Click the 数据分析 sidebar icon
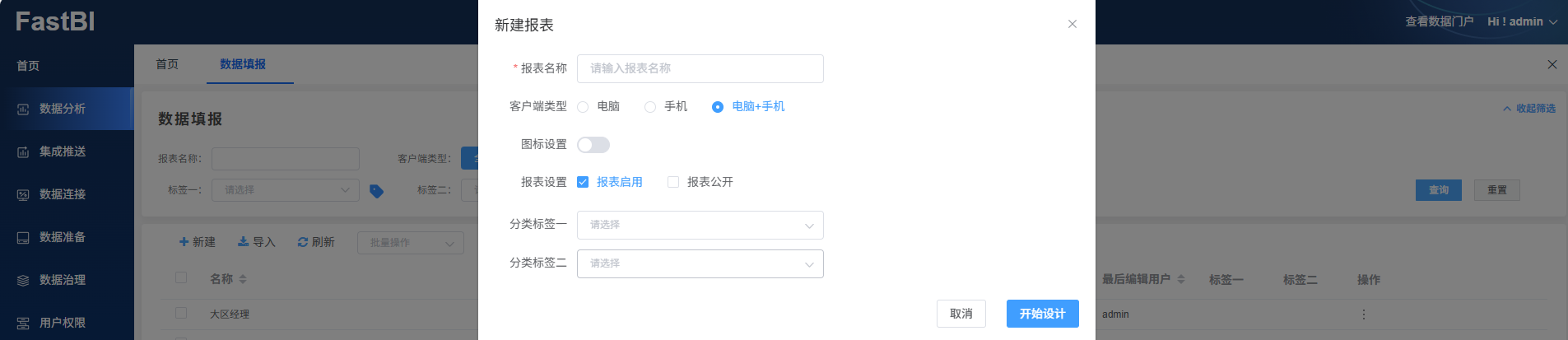 point(23,109)
